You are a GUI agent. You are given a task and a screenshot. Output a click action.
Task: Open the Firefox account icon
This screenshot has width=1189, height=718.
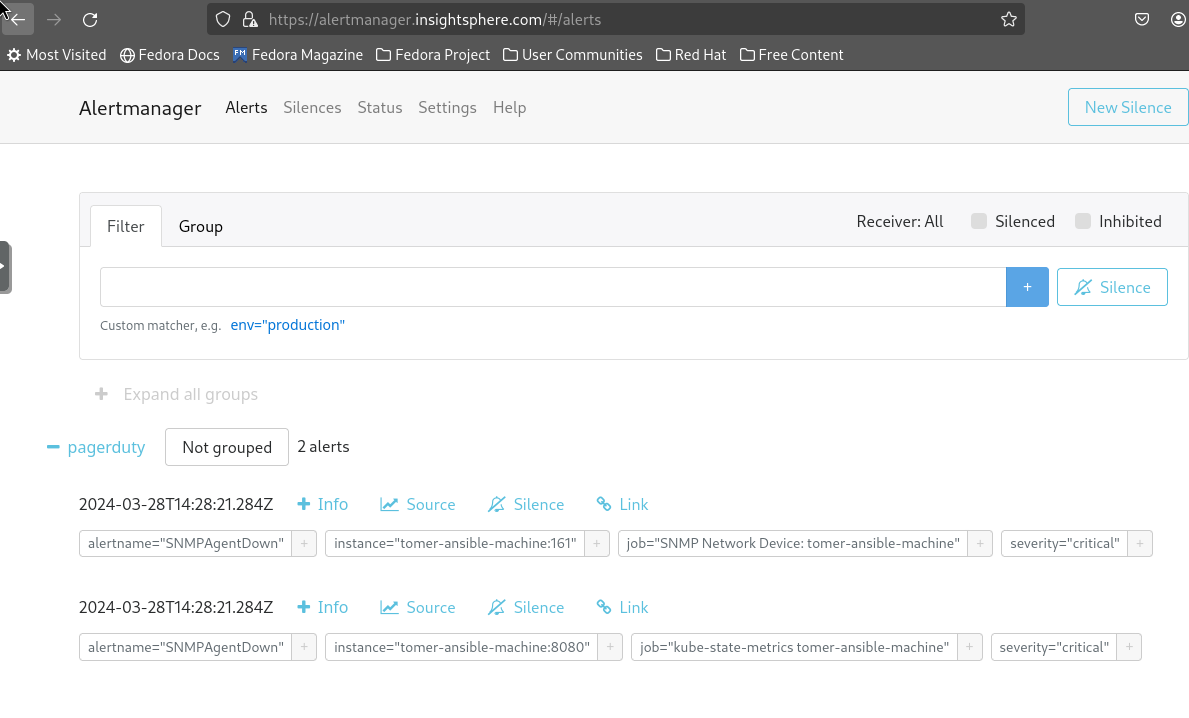tap(1178, 20)
